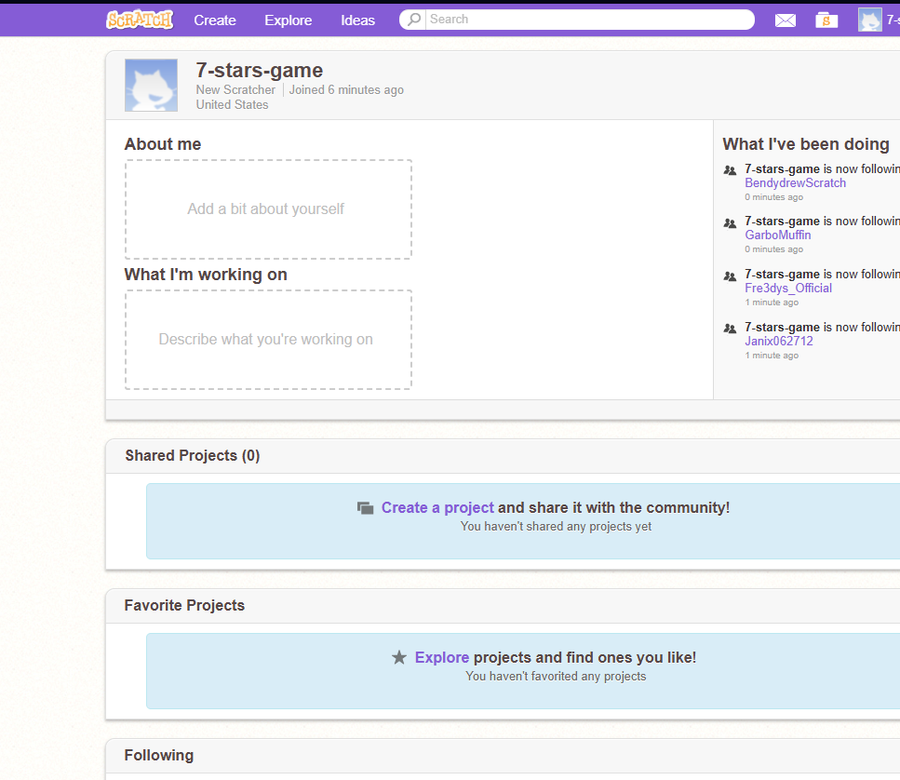Screen dimensions: 900x780
Task: Open the My Stuff folder icon
Action: [826, 20]
